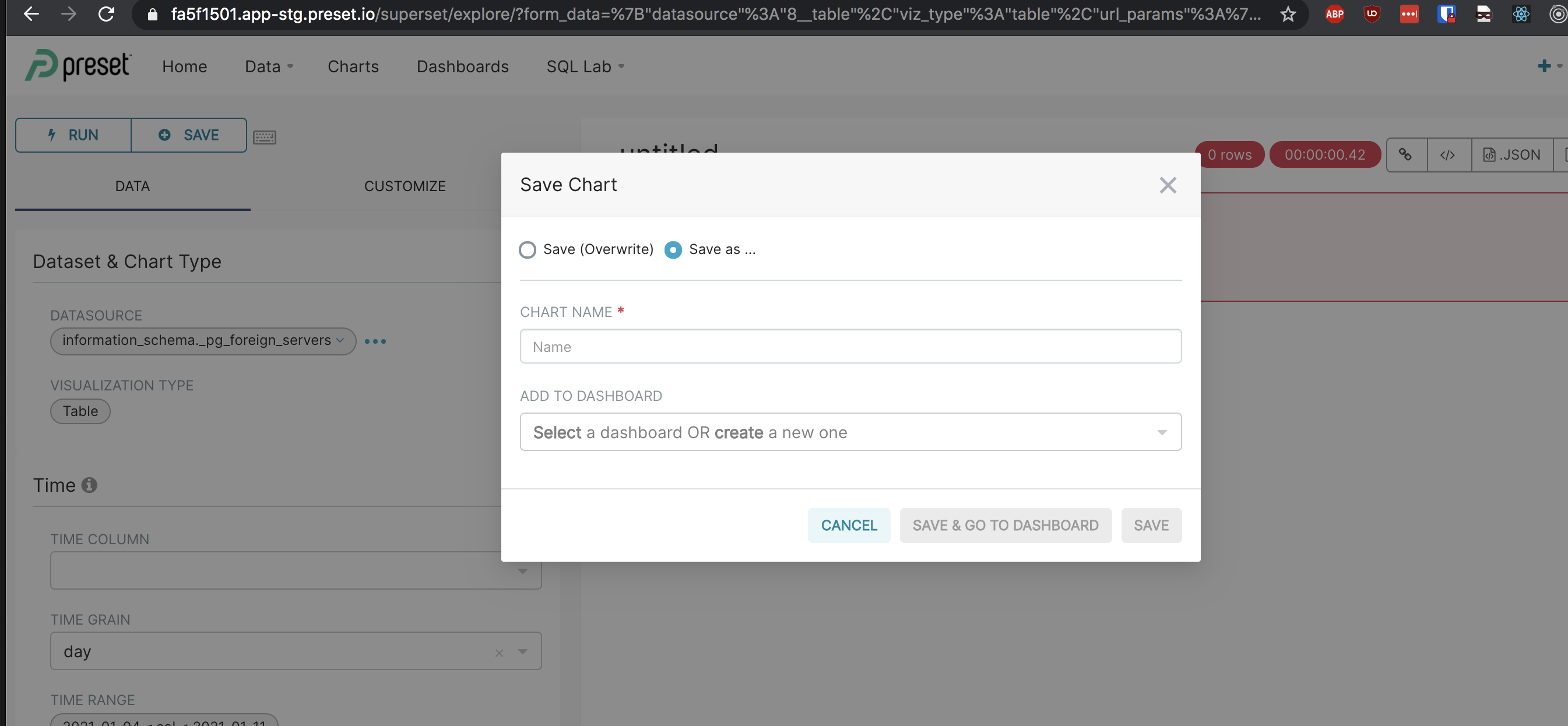
Task: Switch to the Customize tab
Action: tap(405, 186)
